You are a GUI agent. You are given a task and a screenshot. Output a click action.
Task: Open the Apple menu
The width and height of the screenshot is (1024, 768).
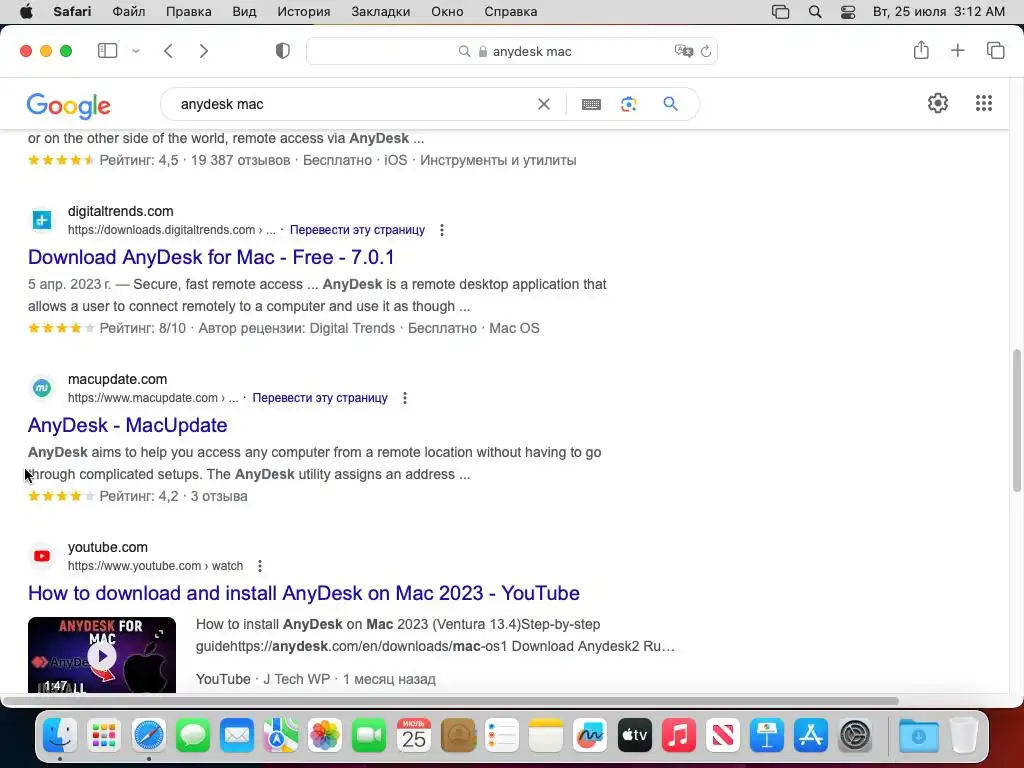[x=26, y=12]
